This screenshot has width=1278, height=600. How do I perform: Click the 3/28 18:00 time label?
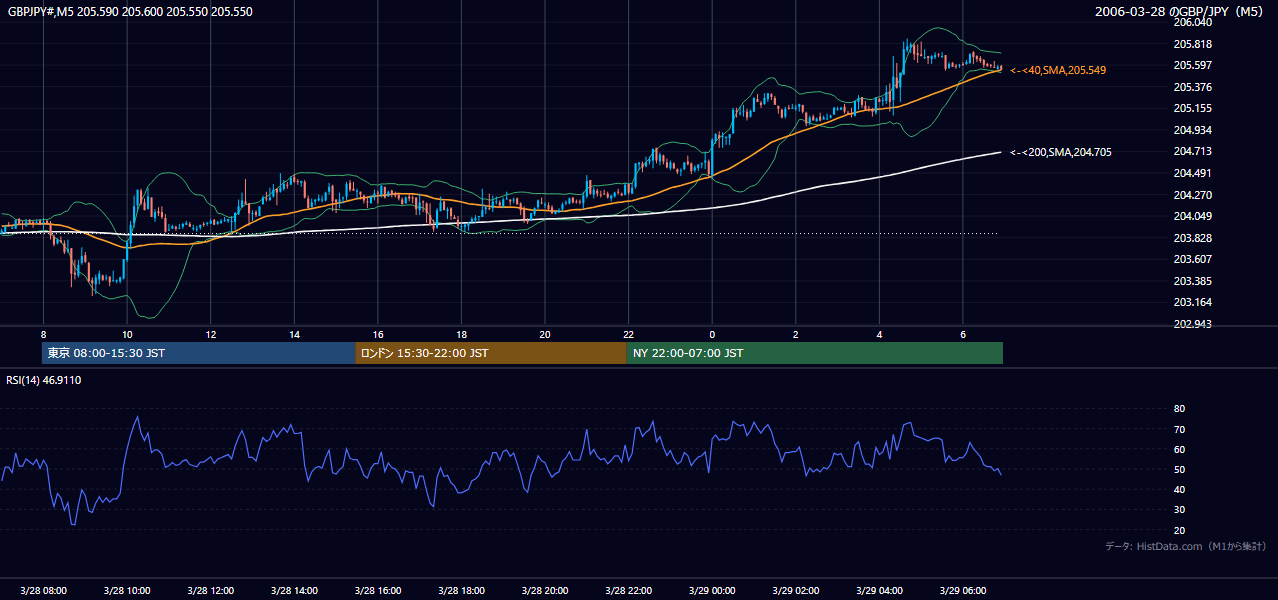point(461,591)
